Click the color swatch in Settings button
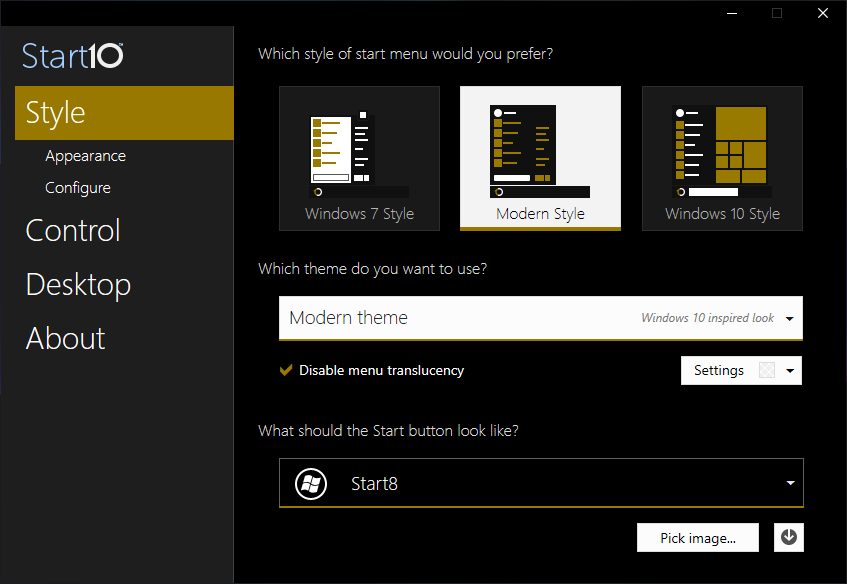This screenshot has width=847, height=584. click(767, 370)
